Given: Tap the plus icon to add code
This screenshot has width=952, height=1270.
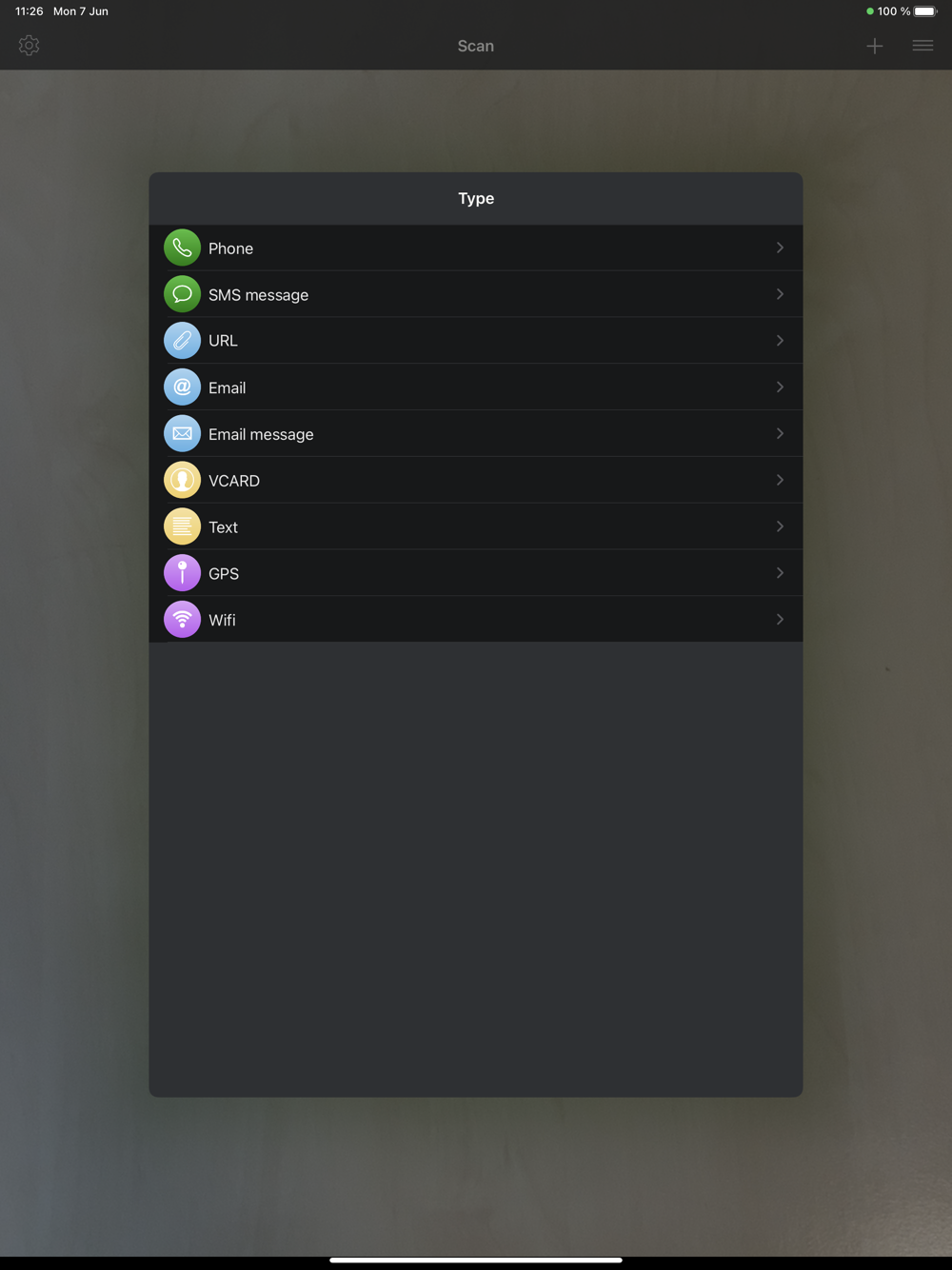Looking at the screenshot, I should (875, 46).
